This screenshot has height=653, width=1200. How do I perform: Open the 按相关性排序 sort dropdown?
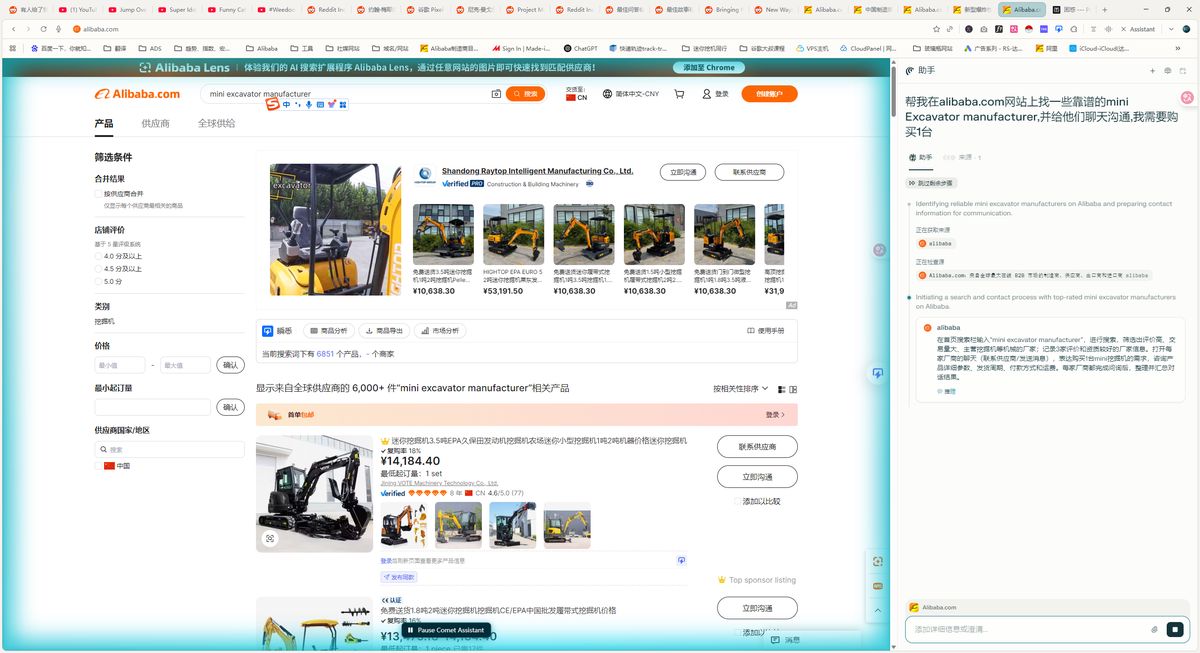[738, 388]
